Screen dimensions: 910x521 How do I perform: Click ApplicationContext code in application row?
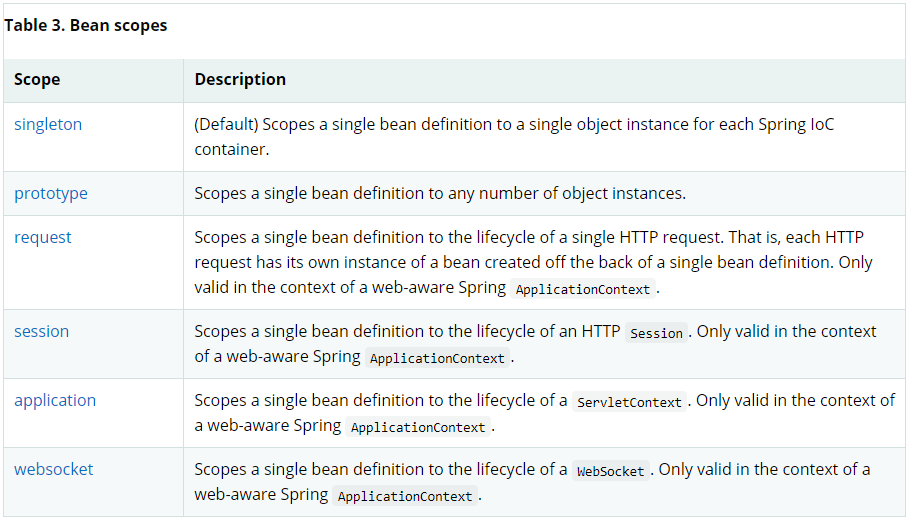point(418,427)
